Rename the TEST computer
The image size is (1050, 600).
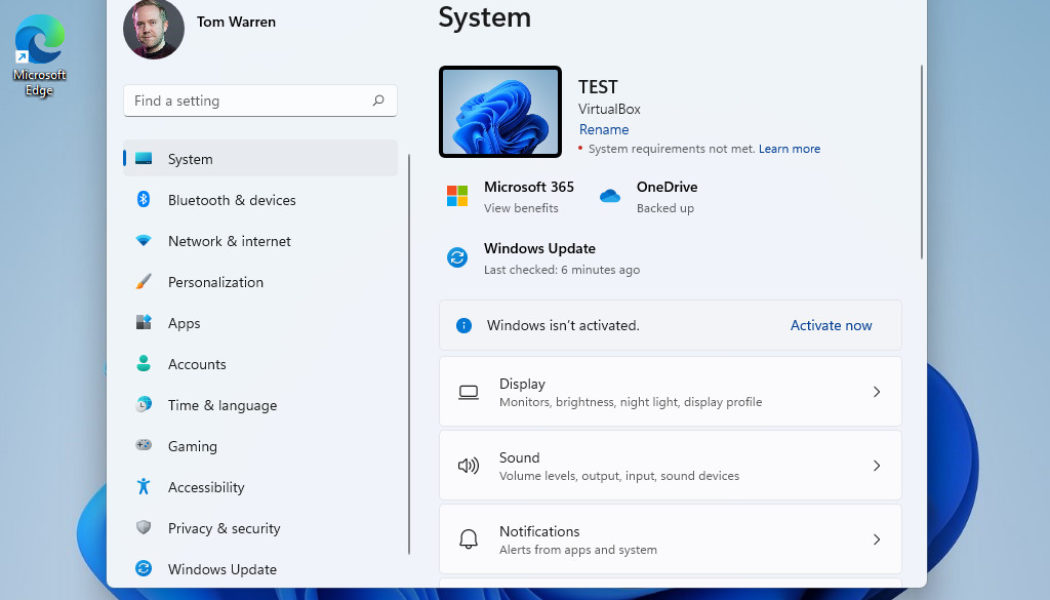pyautogui.click(x=604, y=129)
